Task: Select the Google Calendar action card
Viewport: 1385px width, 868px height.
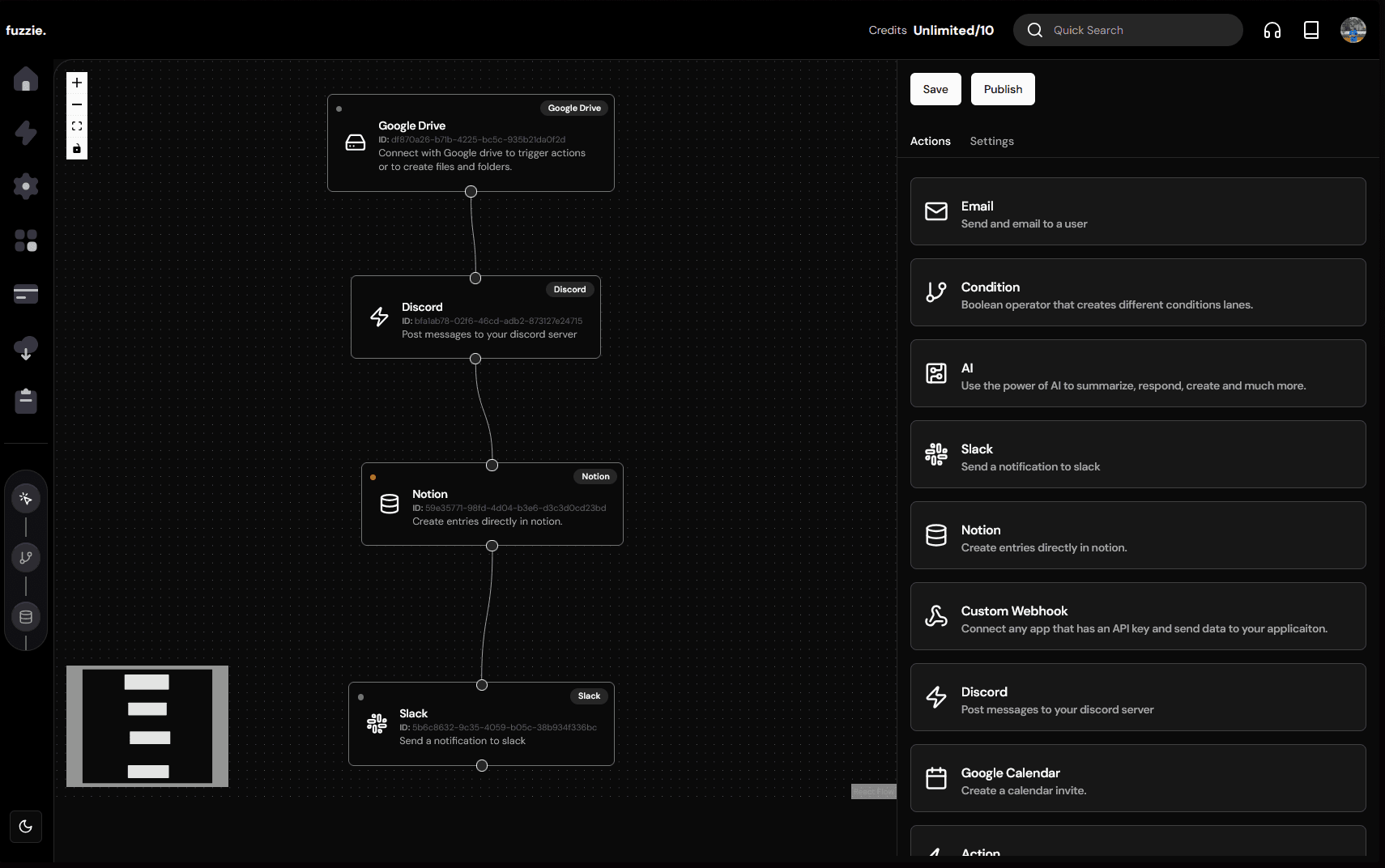Action: click(1138, 778)
